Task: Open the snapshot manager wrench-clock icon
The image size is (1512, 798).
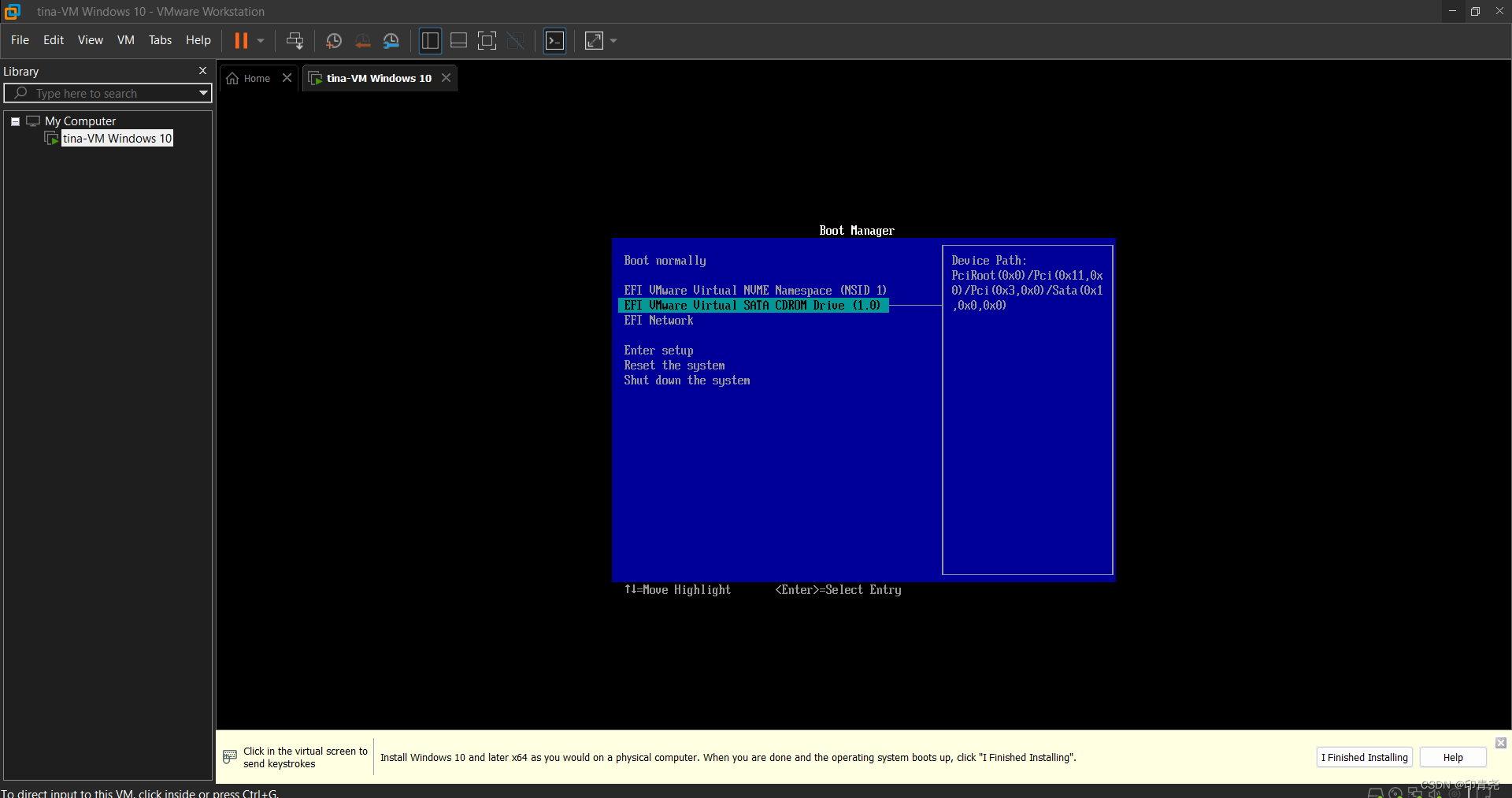Action: [391, 40]
